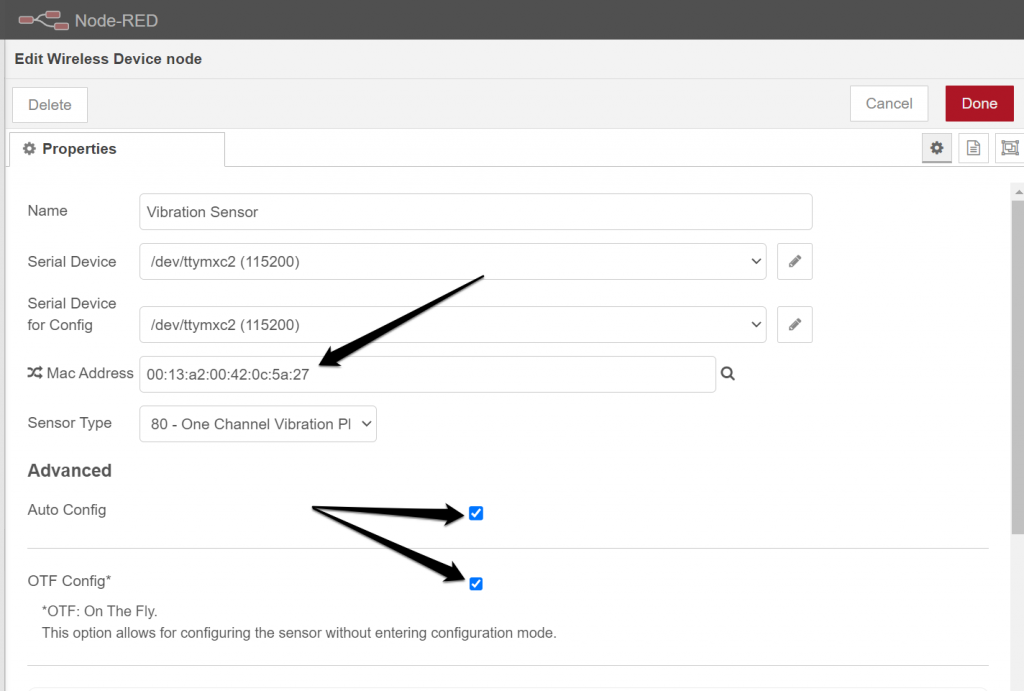
Task: Expand the Sensor Type dropdown
Action: 258,424
